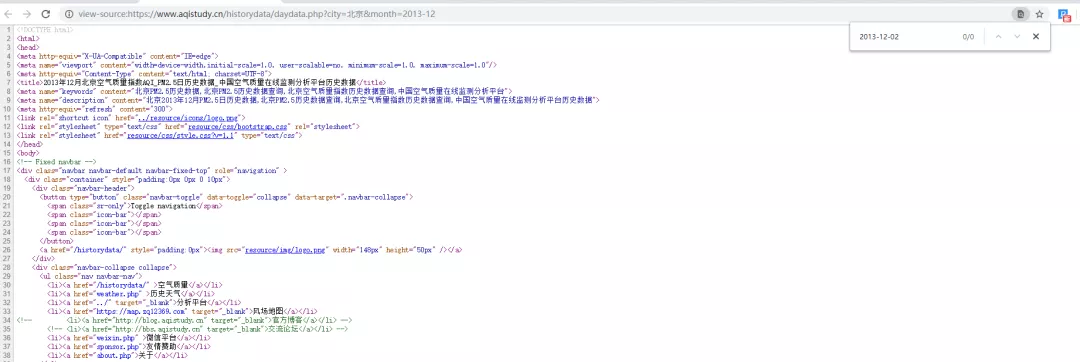Reload the current page
Viewport: 1080px width, 362px height.
tap(45, 14)
